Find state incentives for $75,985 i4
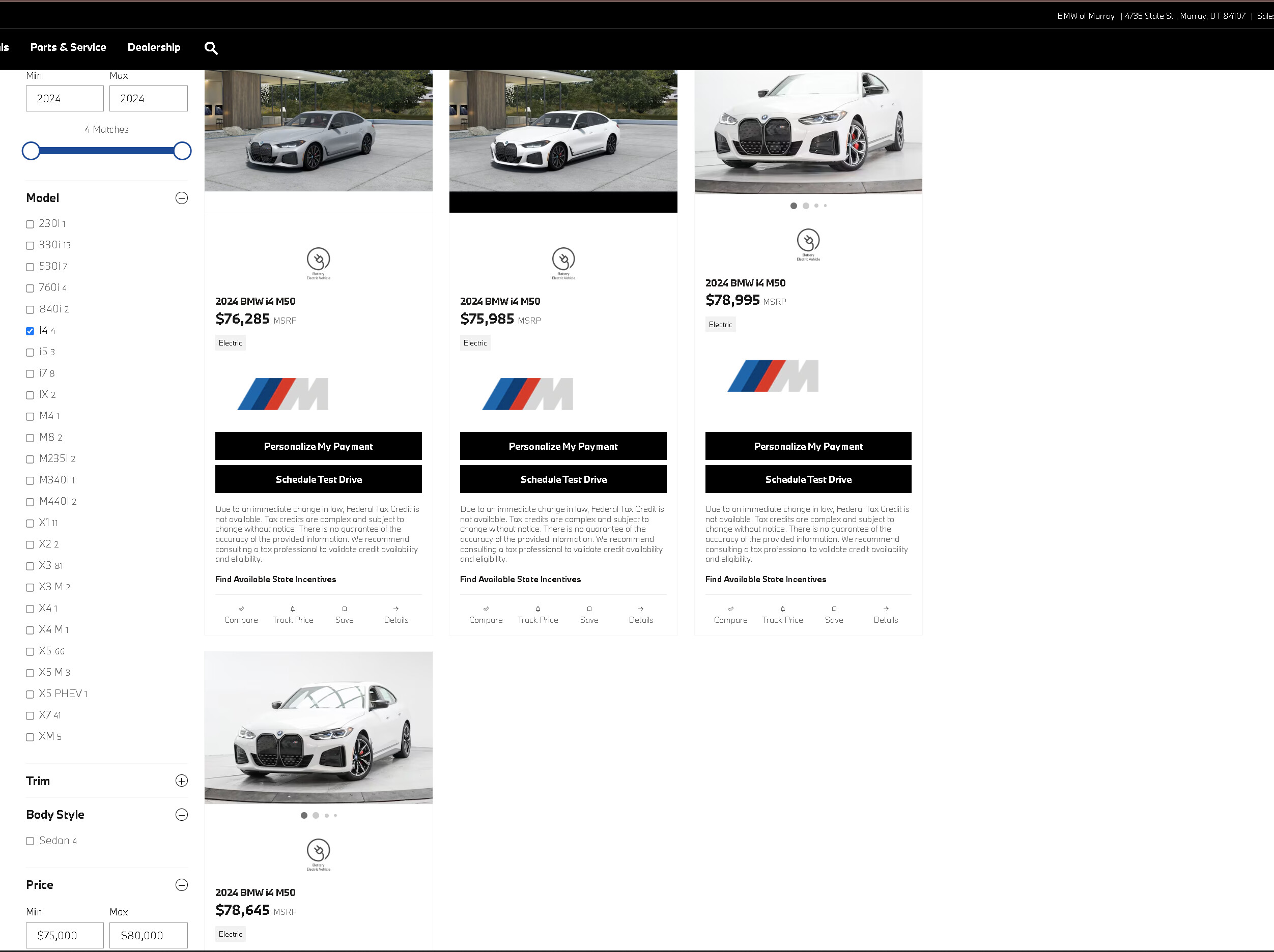The image size is (1274, 952). coord(520,580)
